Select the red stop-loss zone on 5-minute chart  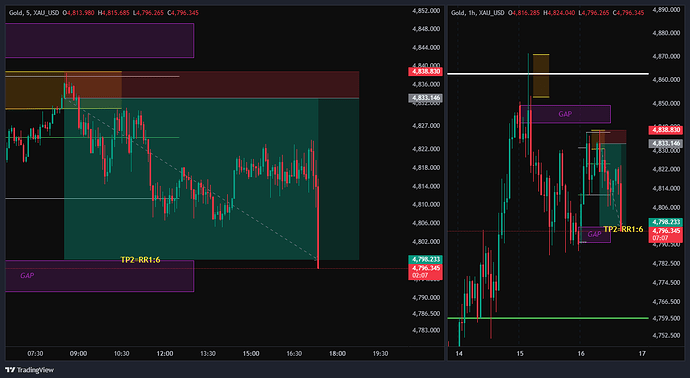(x=212, y=84)
